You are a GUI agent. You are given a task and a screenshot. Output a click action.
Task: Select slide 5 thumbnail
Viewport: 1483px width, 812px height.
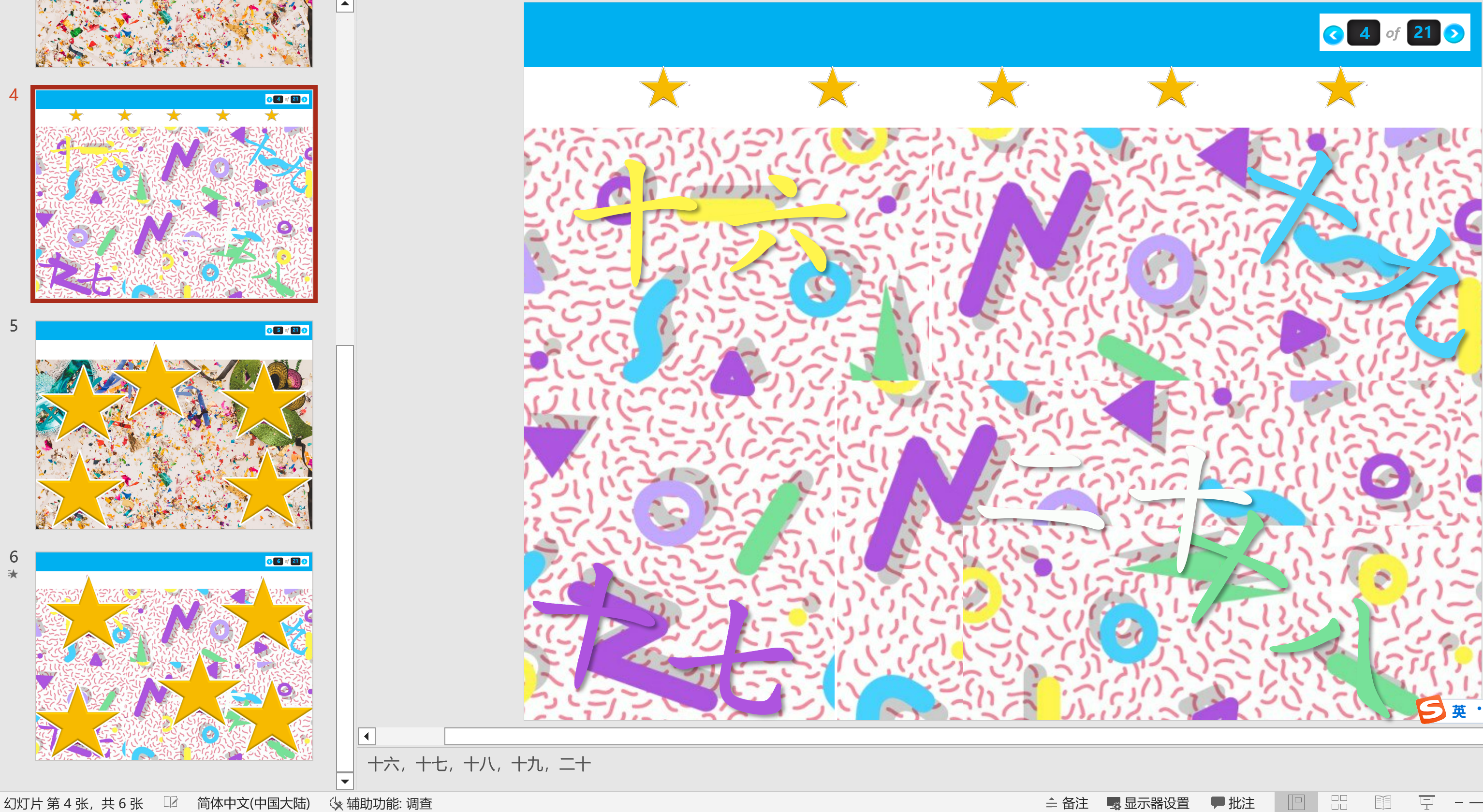coord(173,425)
